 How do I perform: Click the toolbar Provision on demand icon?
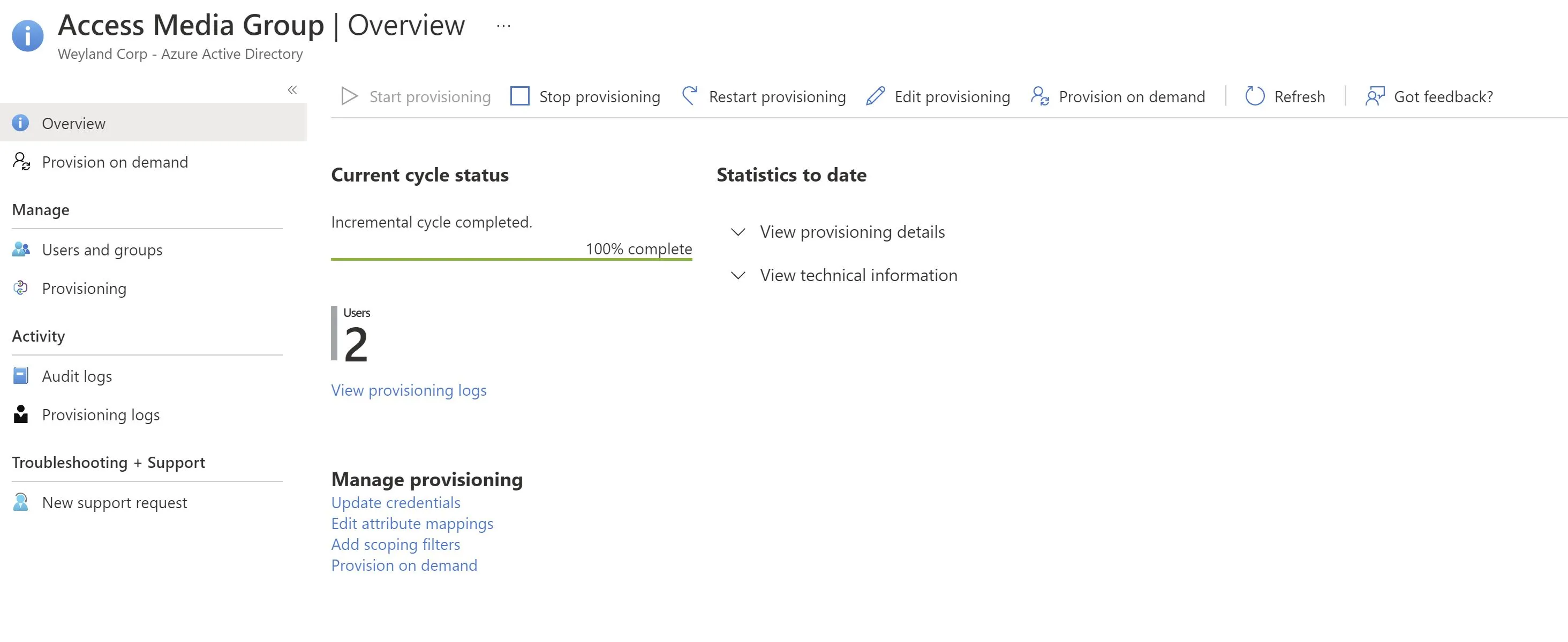[x=1039, y=96]
